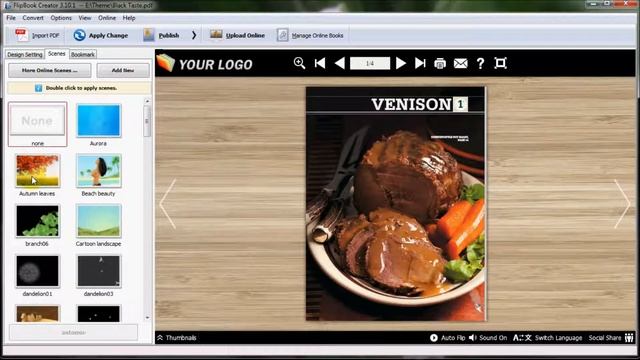Click the print icon
The image size is (640, 360).
(x=440, y=63)
